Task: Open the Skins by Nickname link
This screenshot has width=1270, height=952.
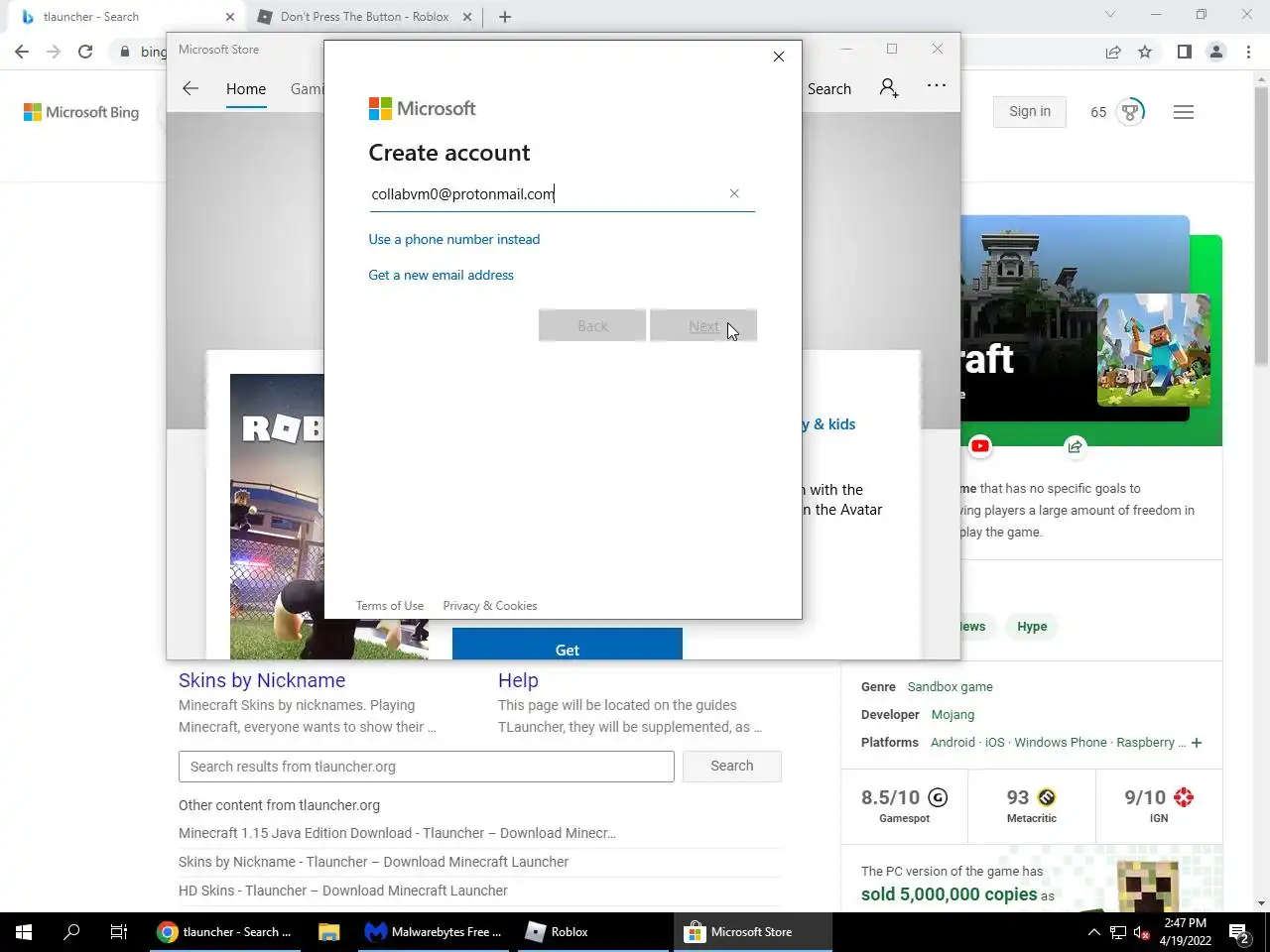Action: [262, 680]
